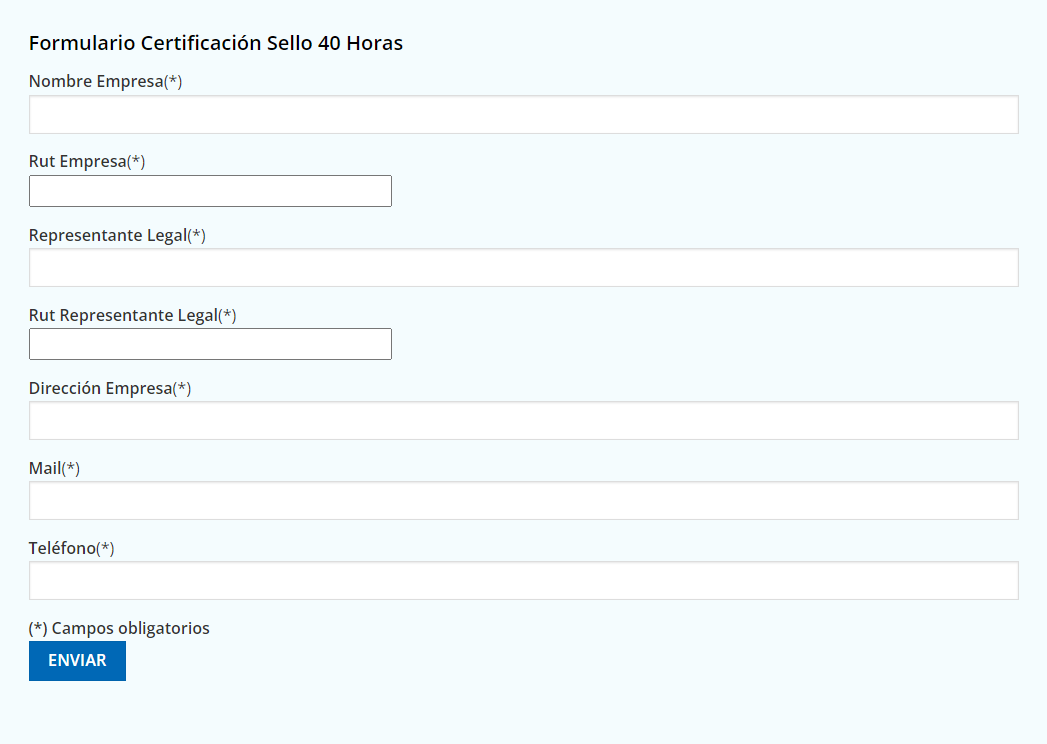The image size is (1047, 744).
Task: Click the required asterisk beside Dirección Empresa
Action: [182, 389]
